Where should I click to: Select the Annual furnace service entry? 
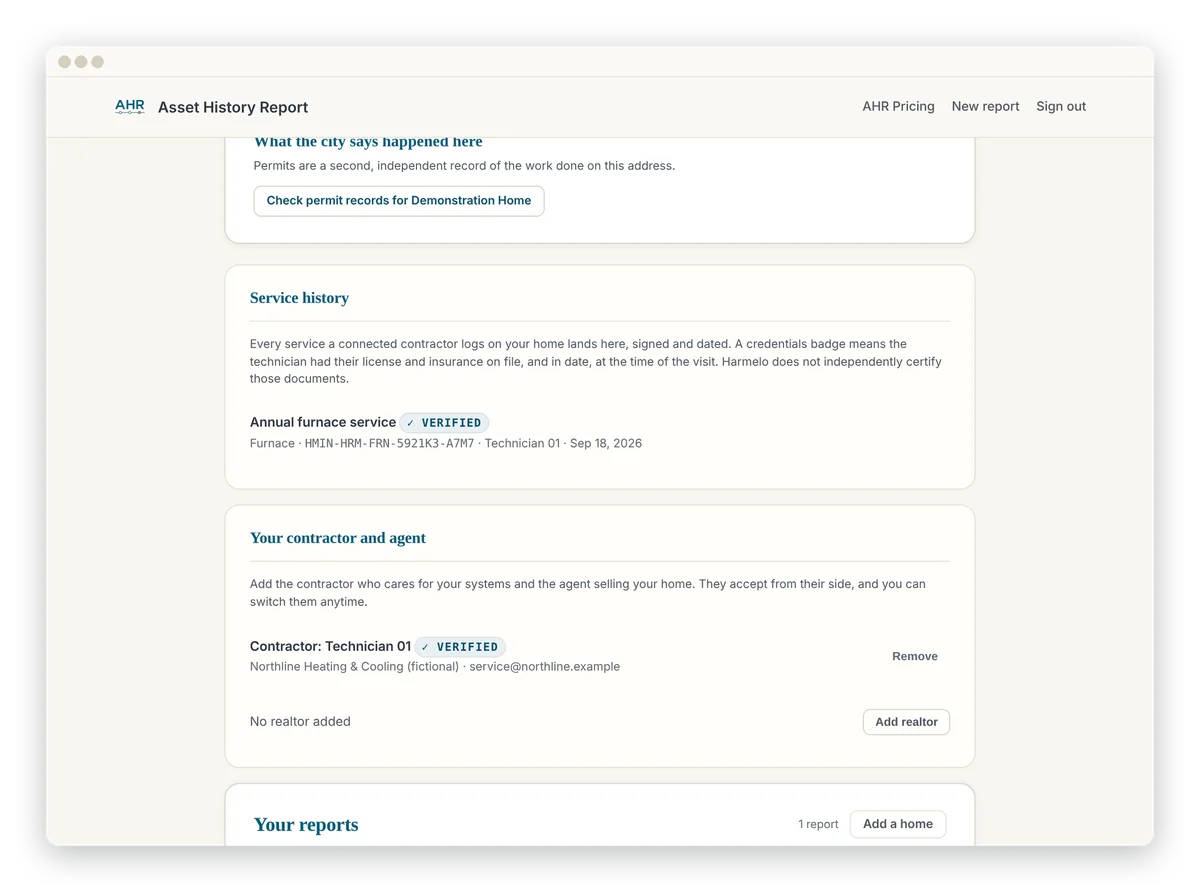323,423
